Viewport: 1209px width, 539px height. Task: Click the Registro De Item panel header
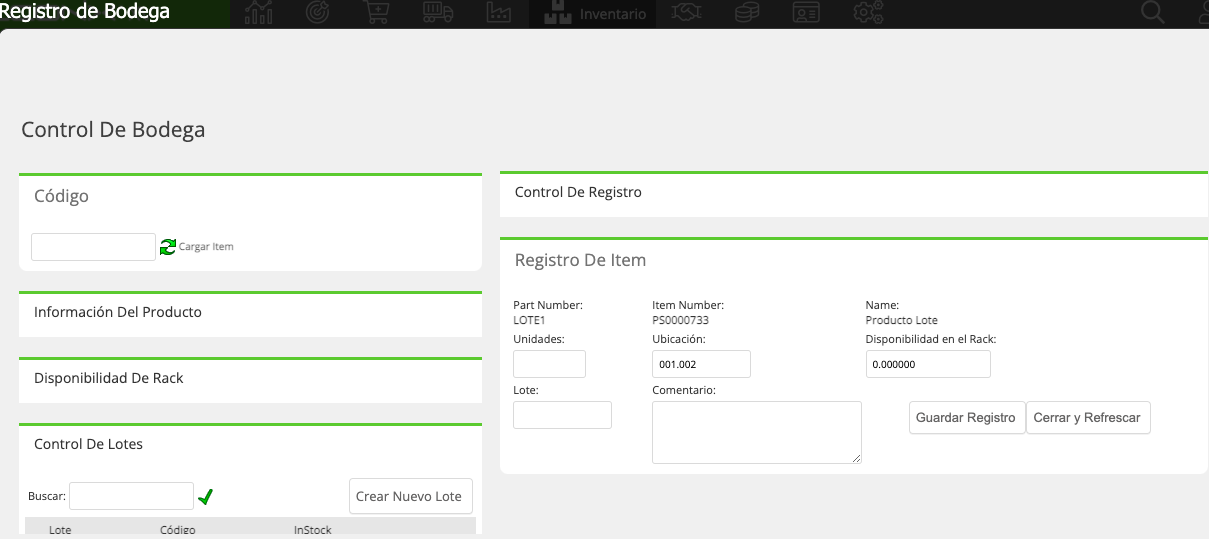(854, 260)
